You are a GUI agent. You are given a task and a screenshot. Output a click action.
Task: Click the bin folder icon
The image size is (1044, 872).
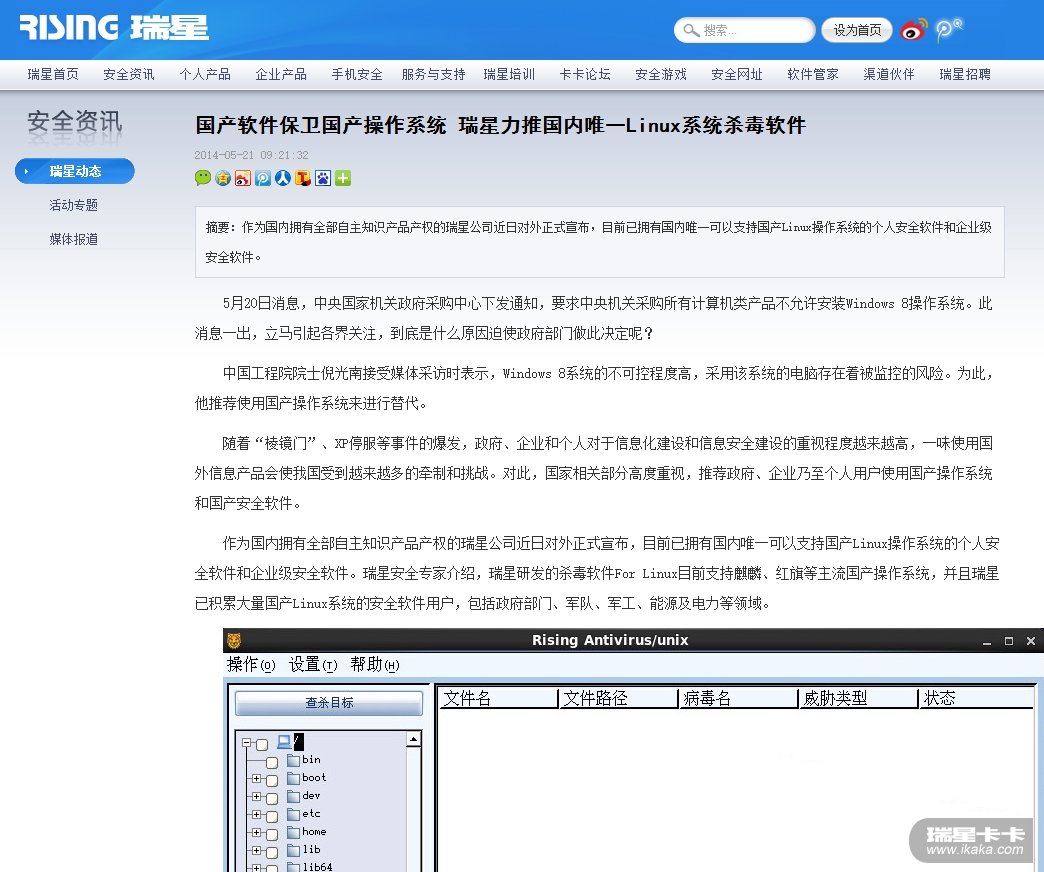[x=294, y=760]
